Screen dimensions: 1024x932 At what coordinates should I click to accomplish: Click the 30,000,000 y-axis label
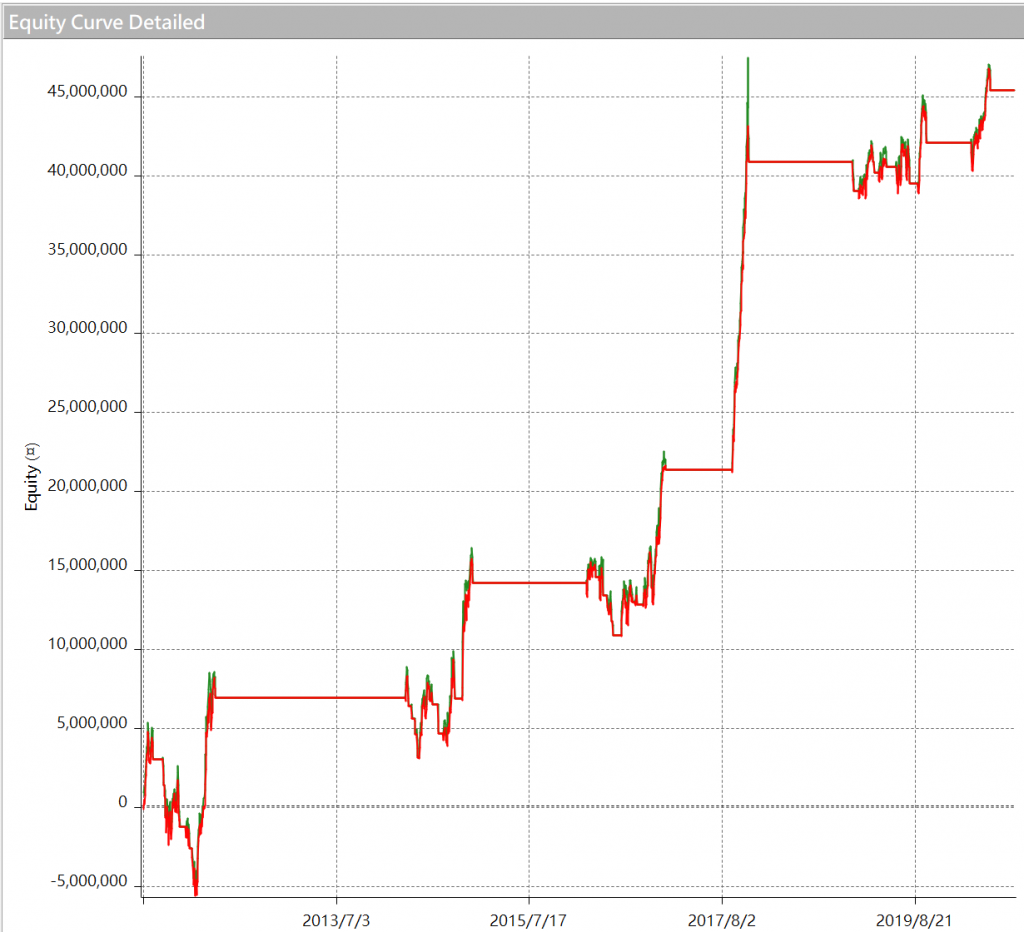(87, 329)
